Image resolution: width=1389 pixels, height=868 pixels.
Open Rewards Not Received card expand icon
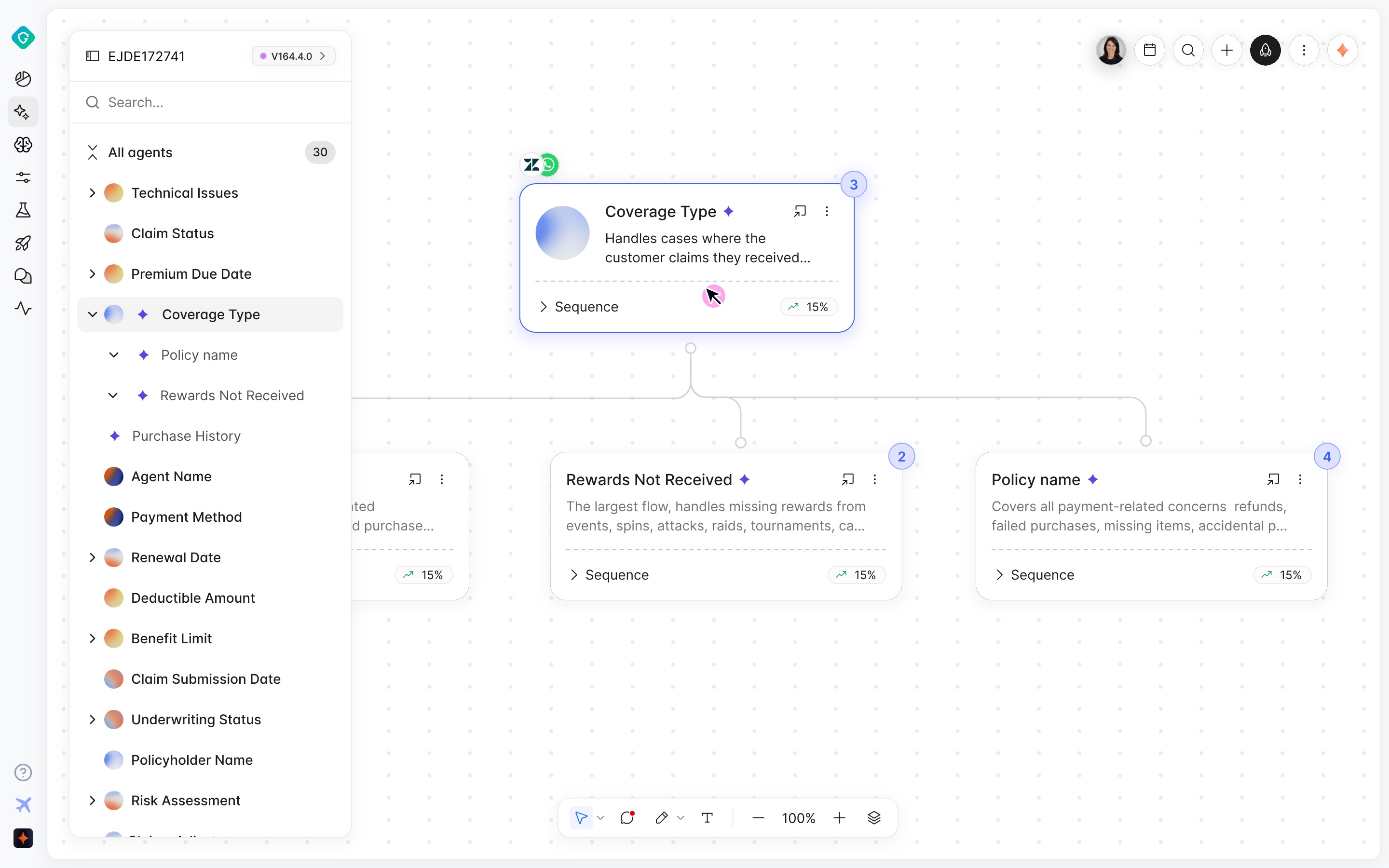point(848,479)
